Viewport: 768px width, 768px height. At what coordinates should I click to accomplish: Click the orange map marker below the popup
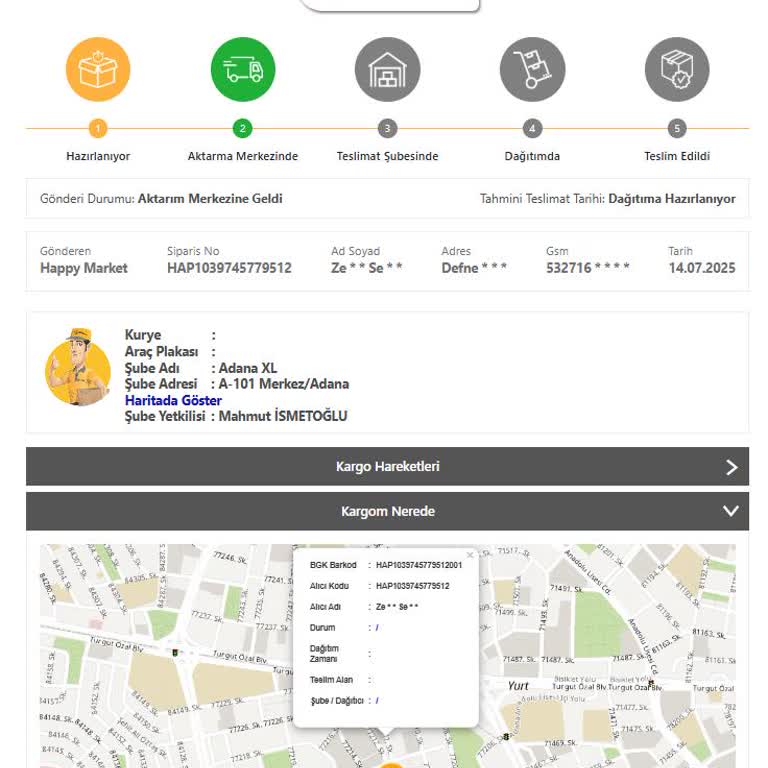click(x=391, y=763)
